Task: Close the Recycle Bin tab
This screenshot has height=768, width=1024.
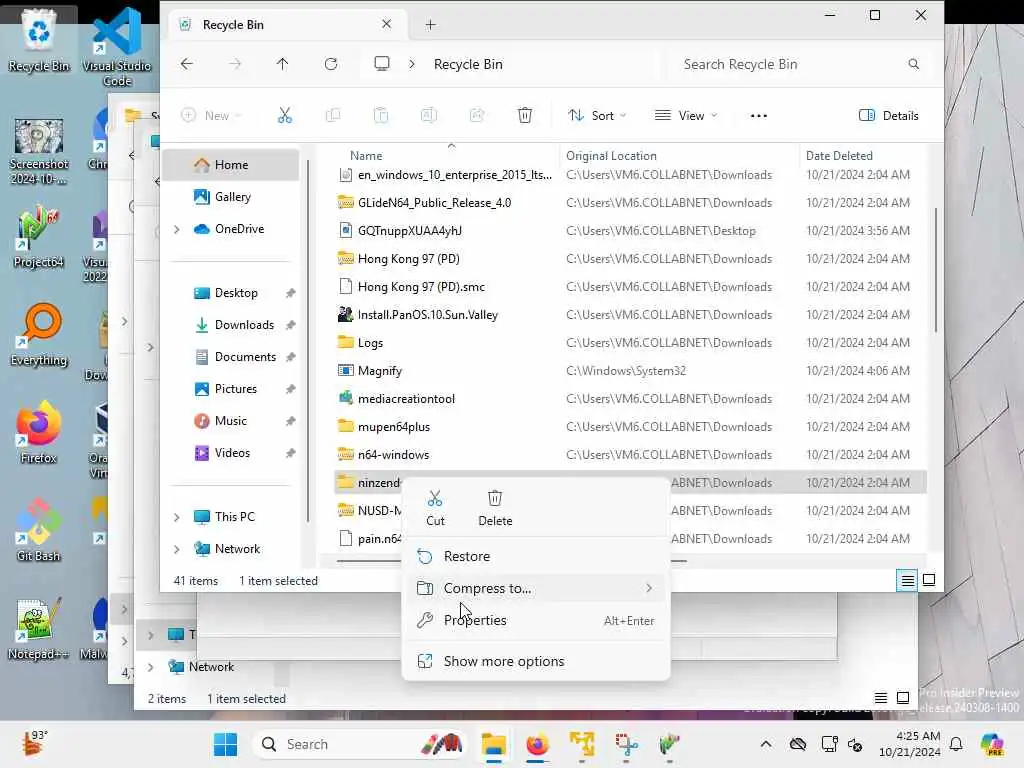Action: 387,24
